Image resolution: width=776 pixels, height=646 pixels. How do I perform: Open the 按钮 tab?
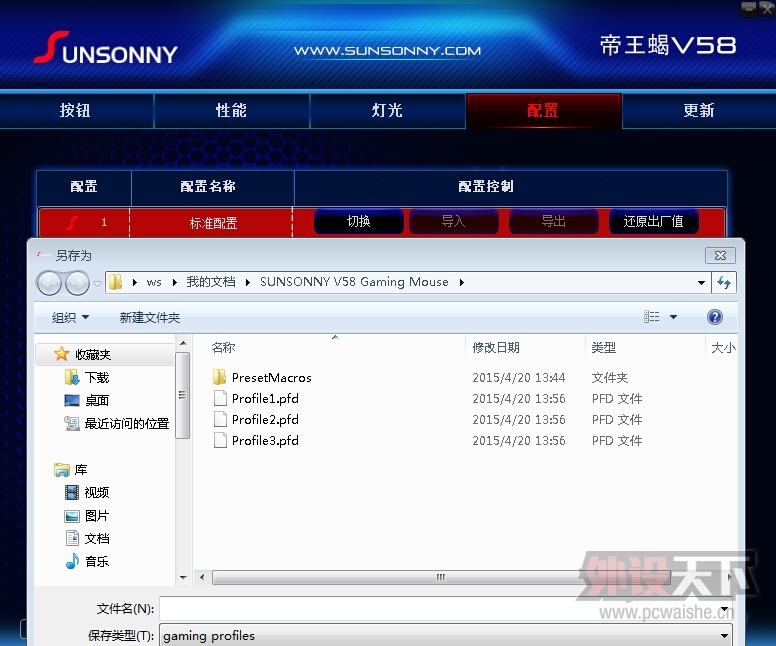[x=76, y=111]
